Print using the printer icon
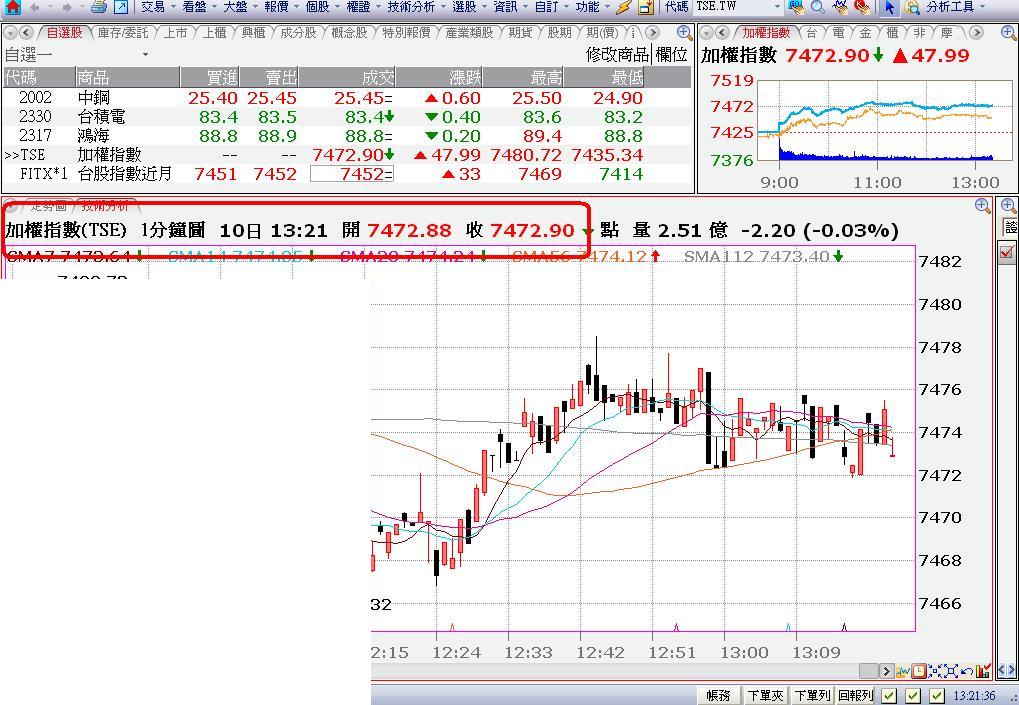The image size is (1019, 705). [x=99, y=7]
